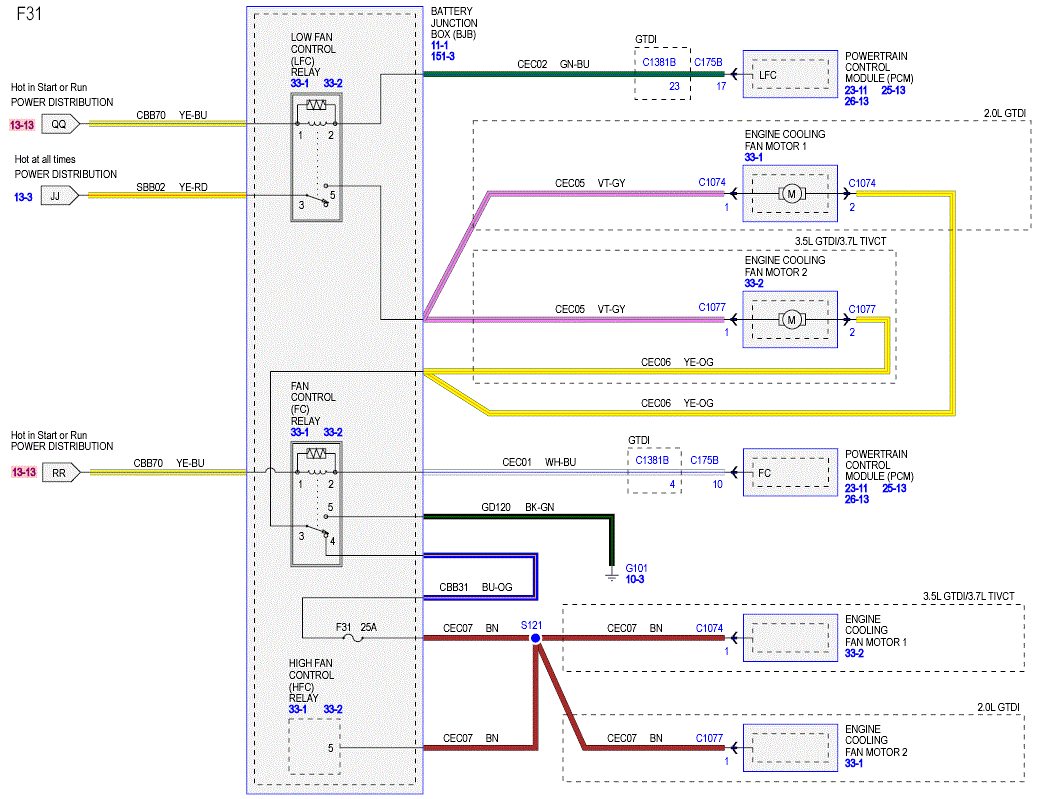Select the High Fan Control relay dashed box
The image size is (1060, 799).
click(x=314, y=746)
